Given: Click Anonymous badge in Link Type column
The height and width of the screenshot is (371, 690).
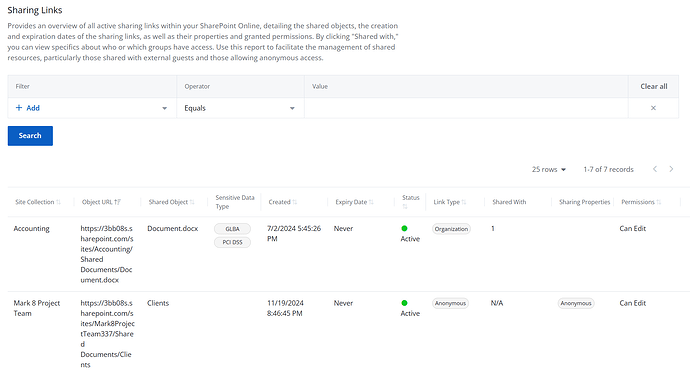Looking at the screenshot, I should coord(450,303).
